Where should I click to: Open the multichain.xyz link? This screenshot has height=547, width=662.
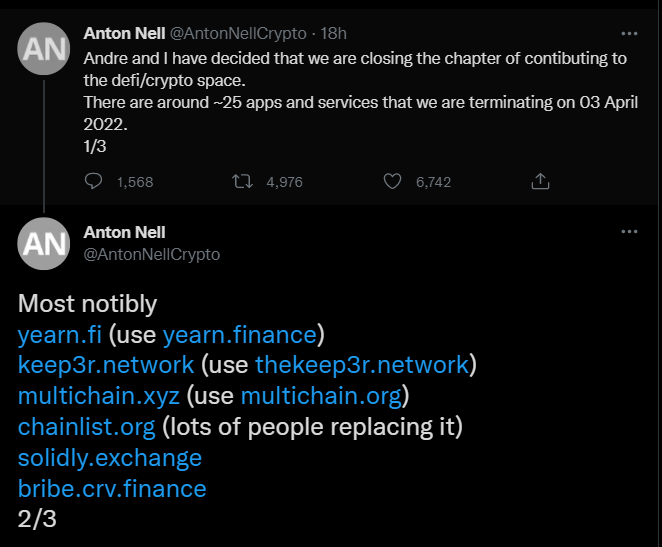pyautogui.click(x=99, y=396)
